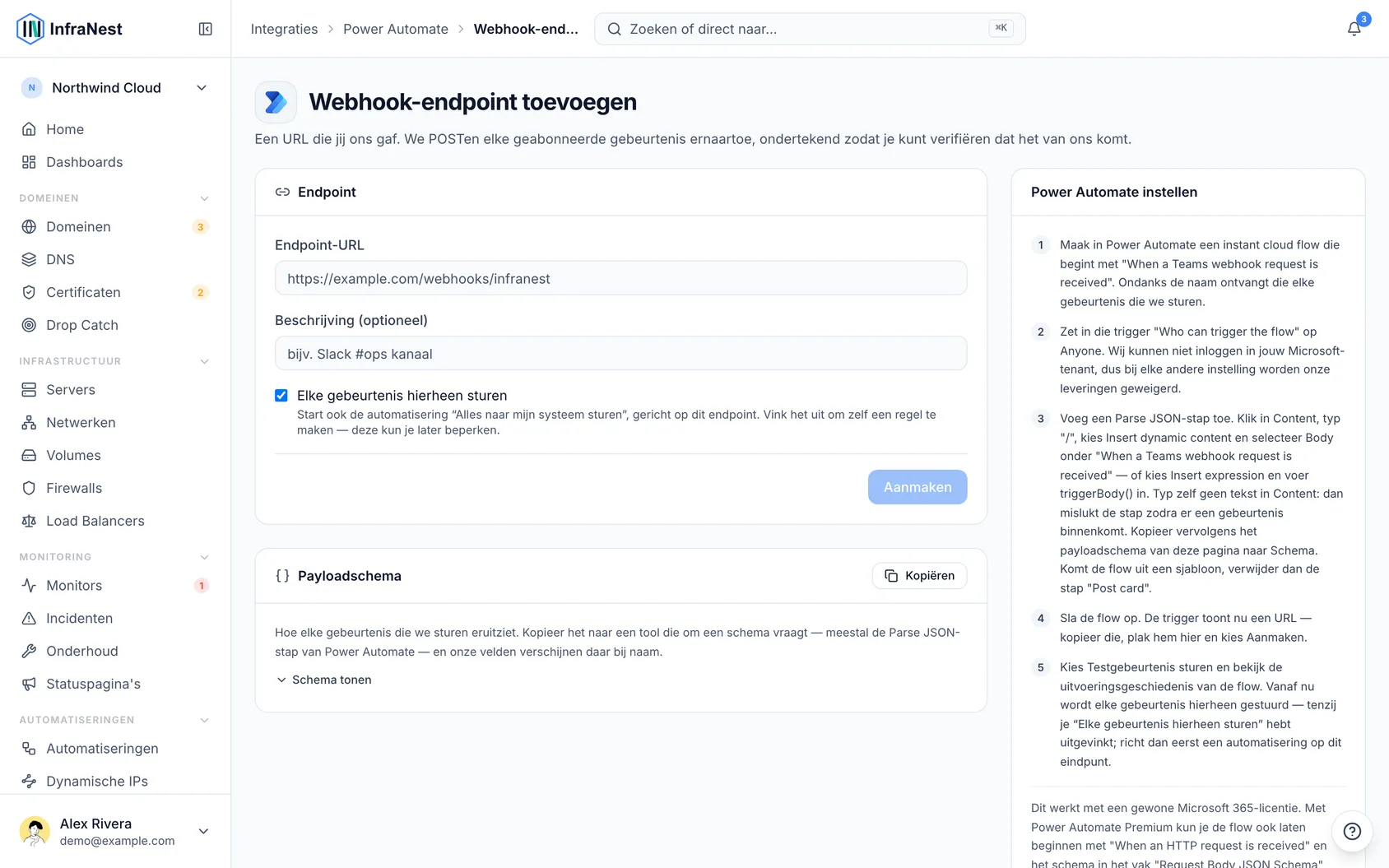The image size is (1389, 868).
Task: Click the Incidenten warning triangle icon
Action: click(x=29, y=618)
